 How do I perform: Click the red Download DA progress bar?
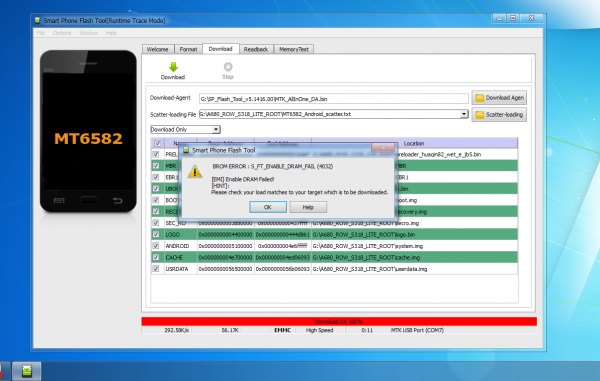[339, 322]
